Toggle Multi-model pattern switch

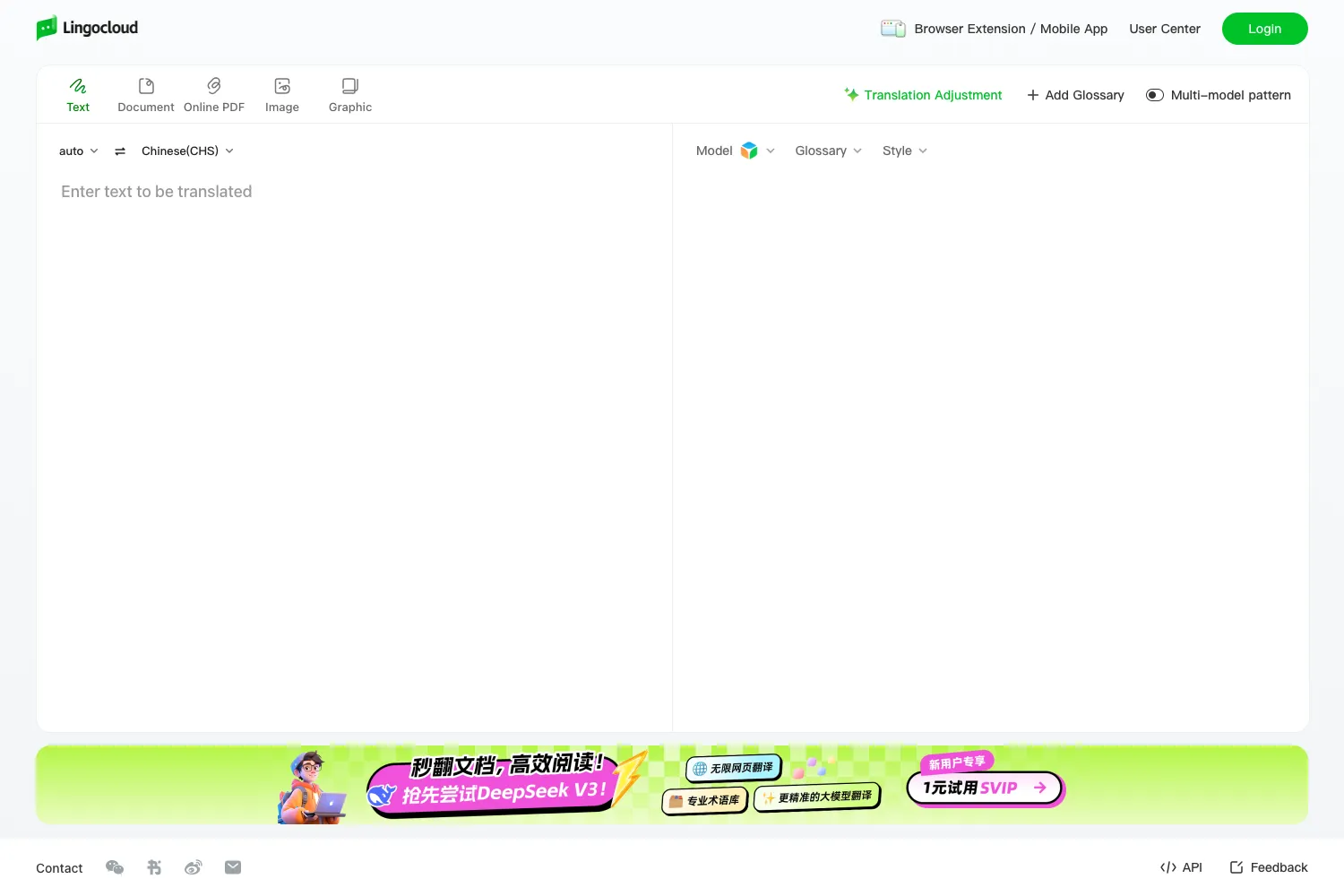pos(1155,95)
